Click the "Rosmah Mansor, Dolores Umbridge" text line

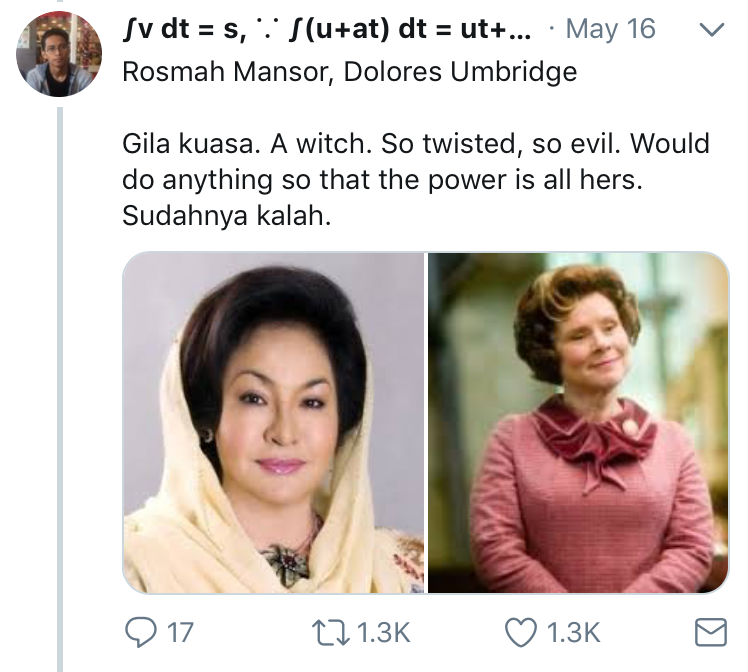pos(349,74)
